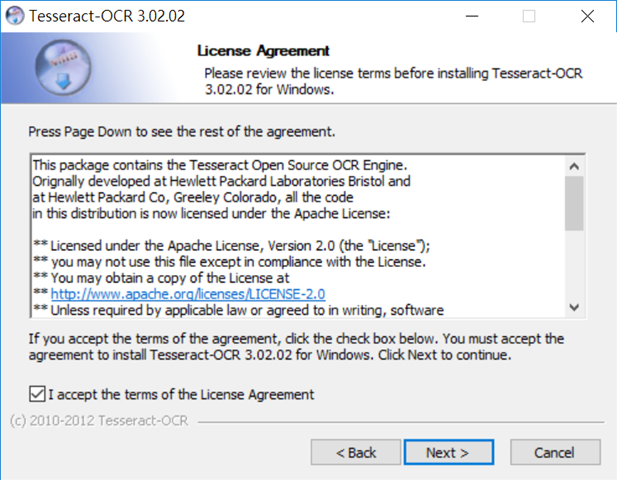
Task: Close the Tesseract-OCR setup window
Action: (587, 16)
